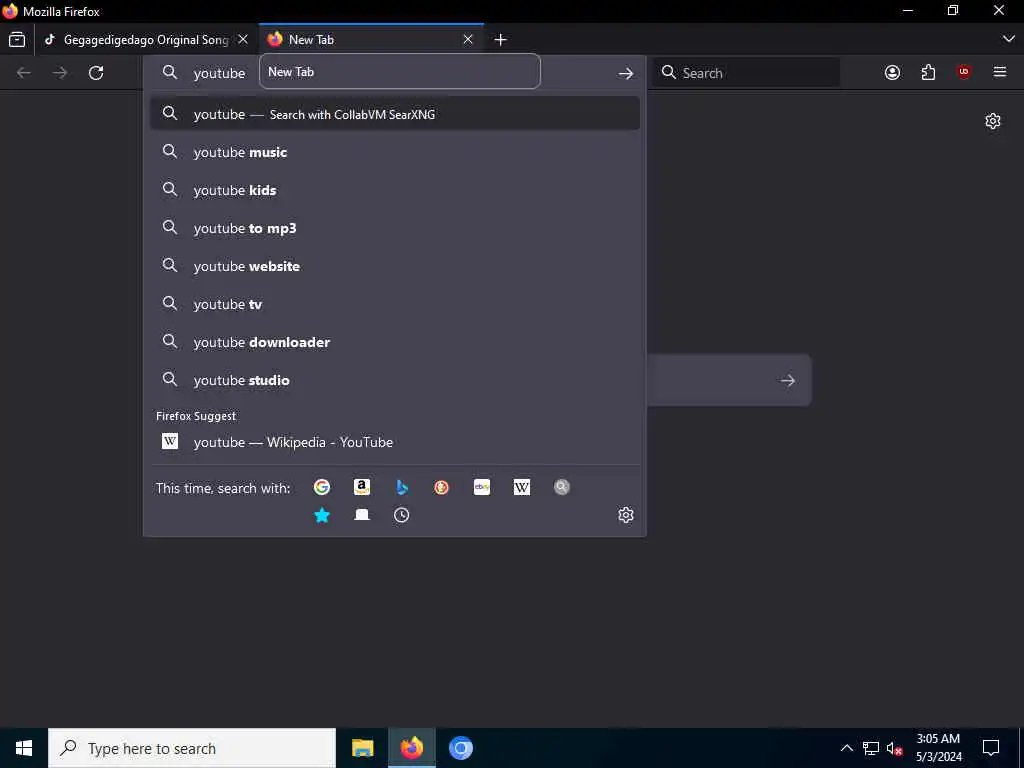Open the clock showing 3:05 AM
1024x768 pixels.
coord(938,748)
